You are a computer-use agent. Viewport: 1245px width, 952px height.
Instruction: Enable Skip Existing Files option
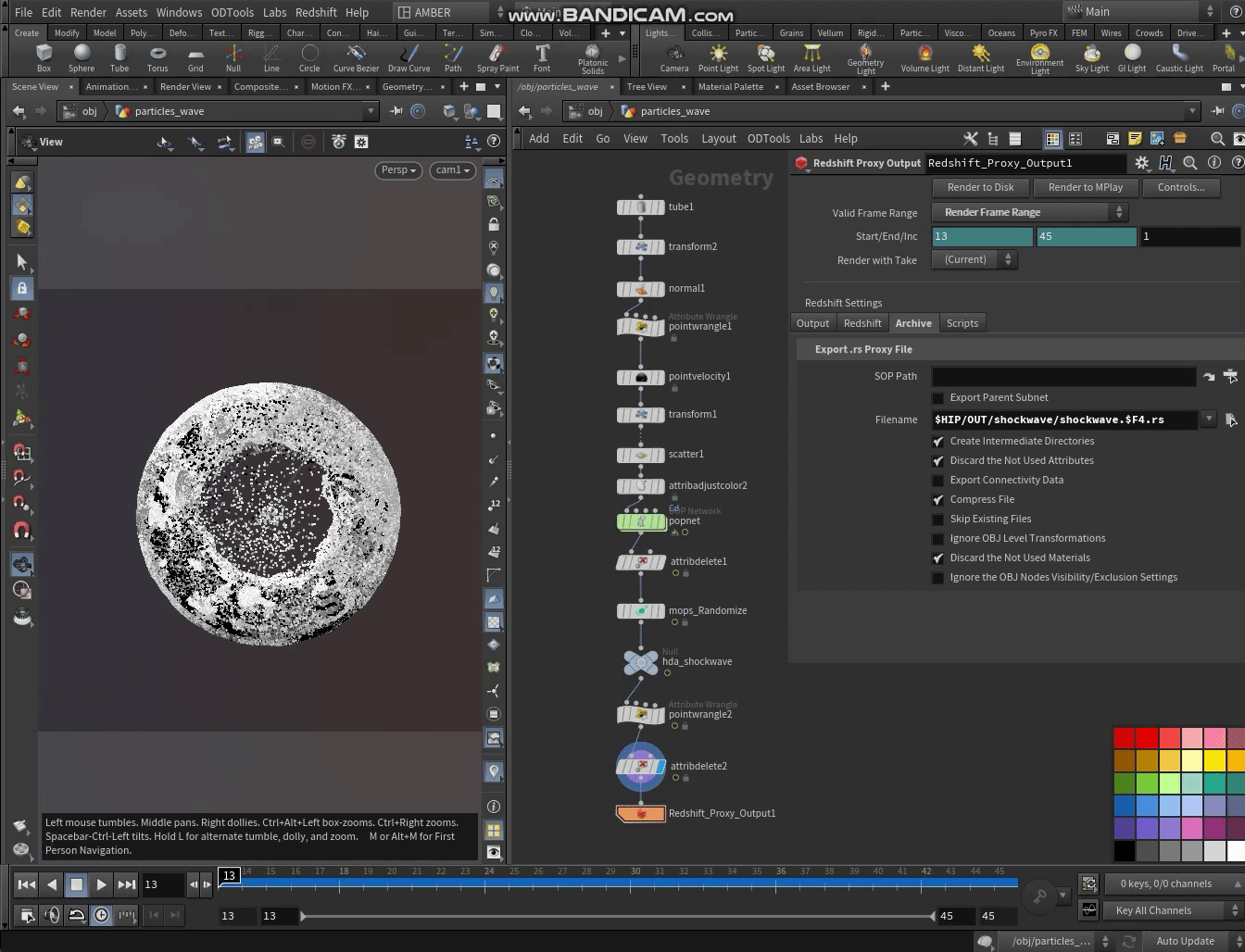938,520
